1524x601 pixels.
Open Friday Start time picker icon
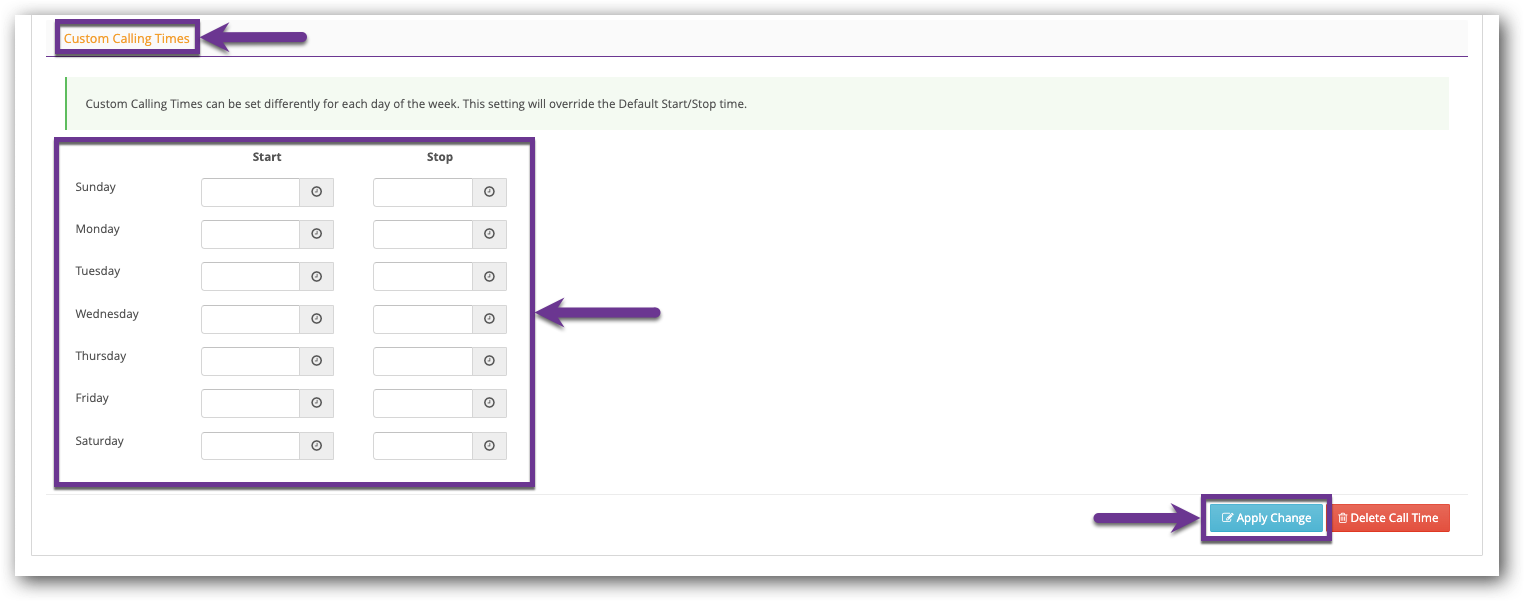point(317,403)
